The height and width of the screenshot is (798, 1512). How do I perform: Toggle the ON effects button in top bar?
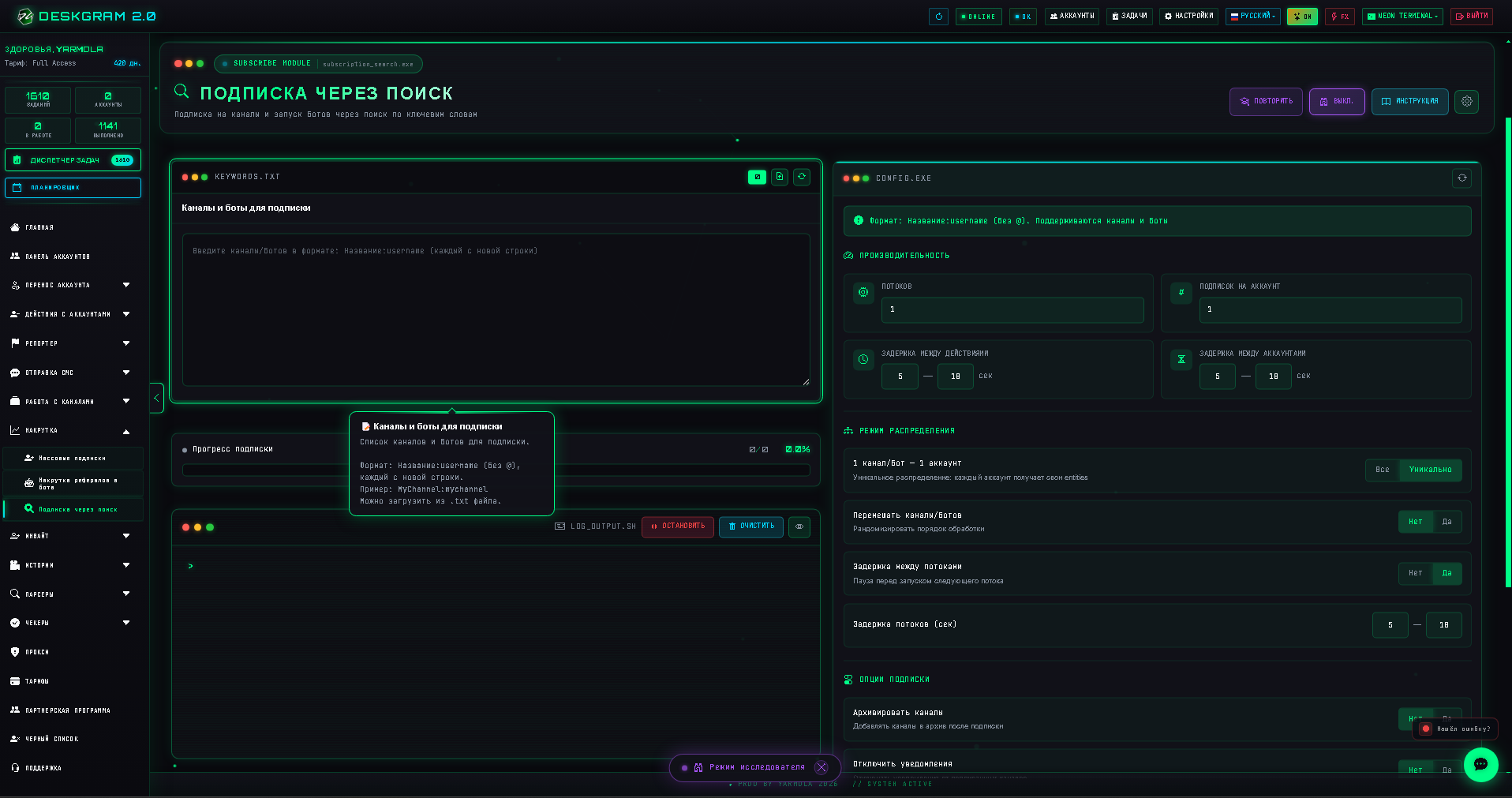(x=1302, y=16)
